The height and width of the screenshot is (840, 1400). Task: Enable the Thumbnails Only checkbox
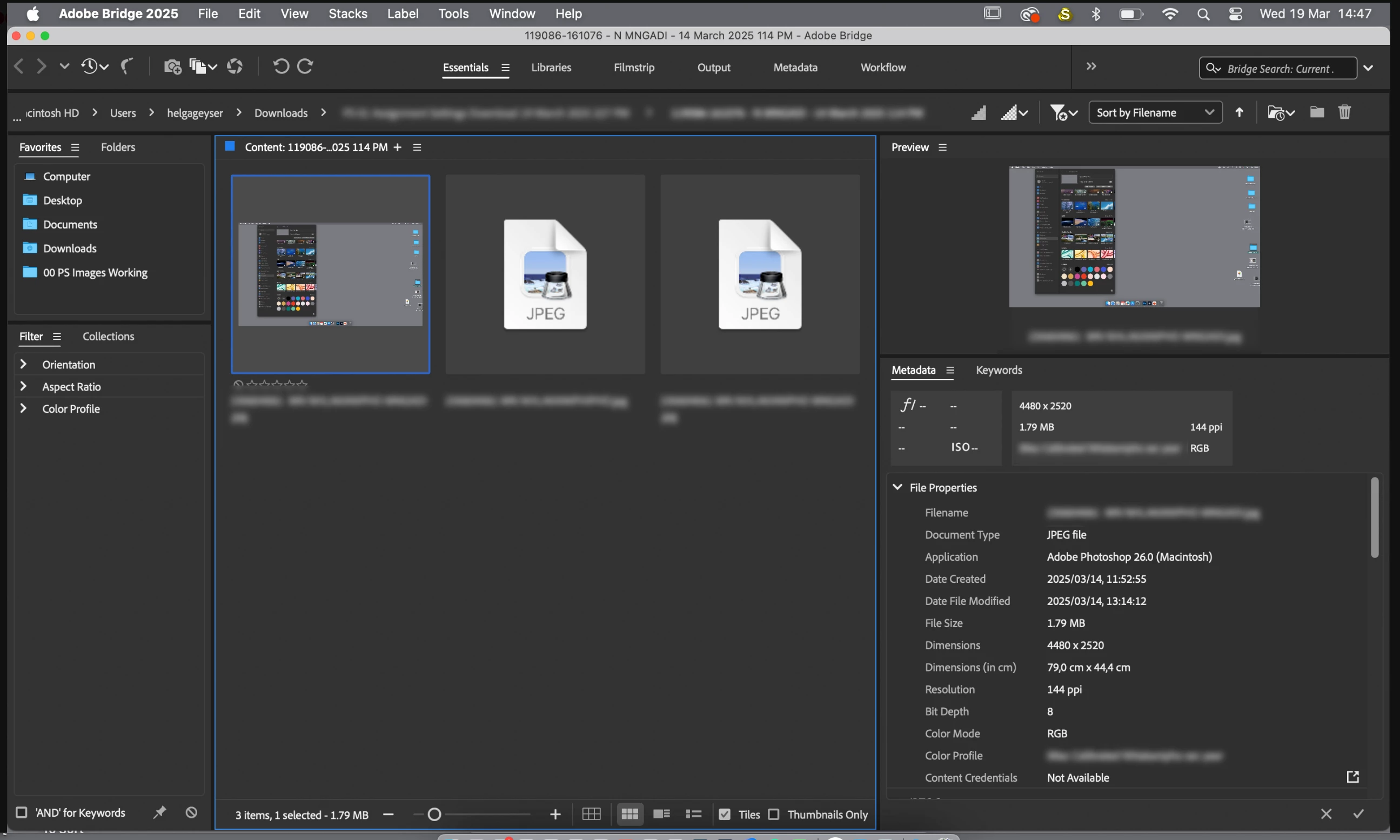773,814
